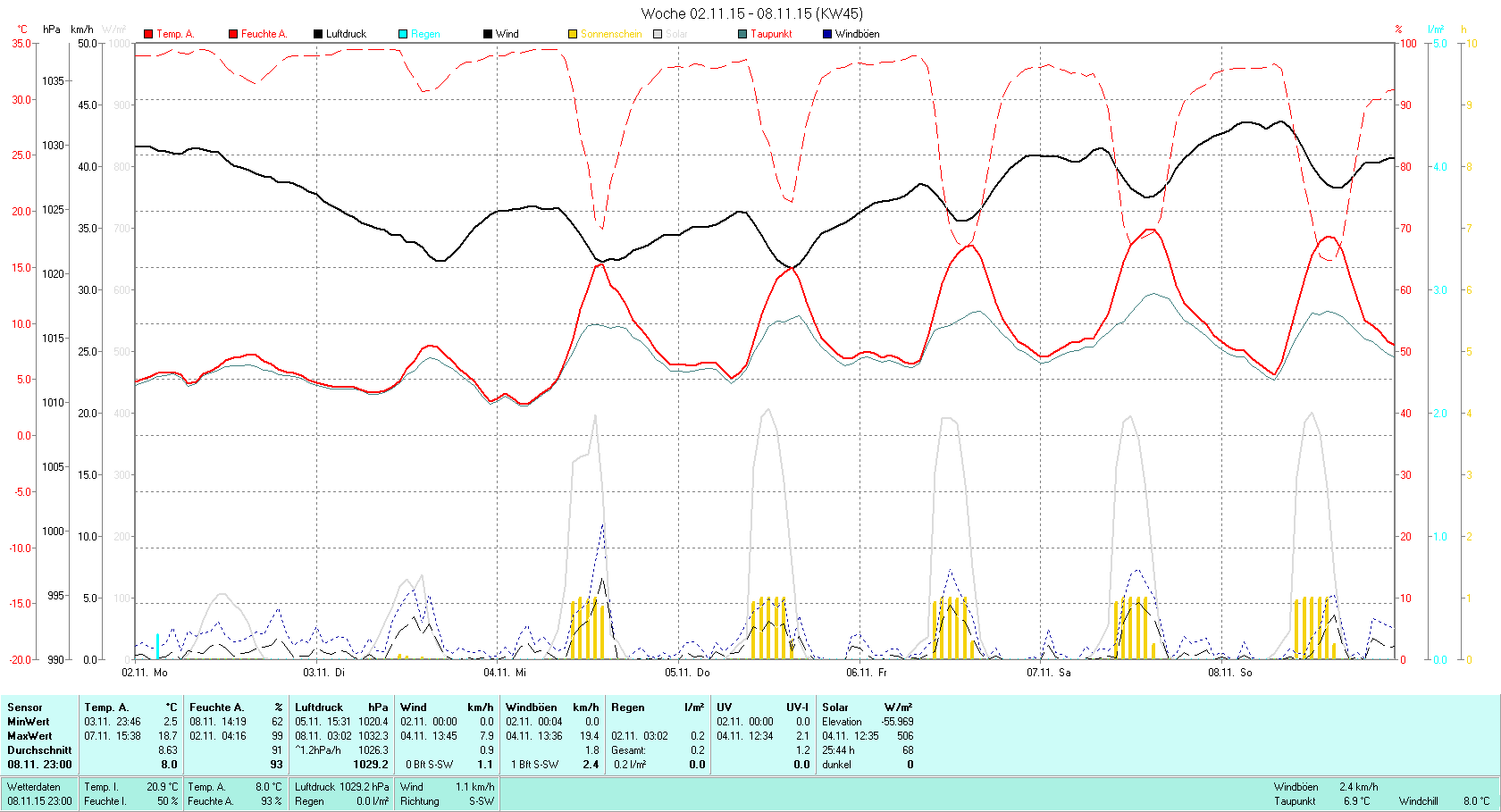Click the 'Richtung' label in the bottom bar
The width and height of the screenshot is (1501, 812).
[x=420, y=801]
